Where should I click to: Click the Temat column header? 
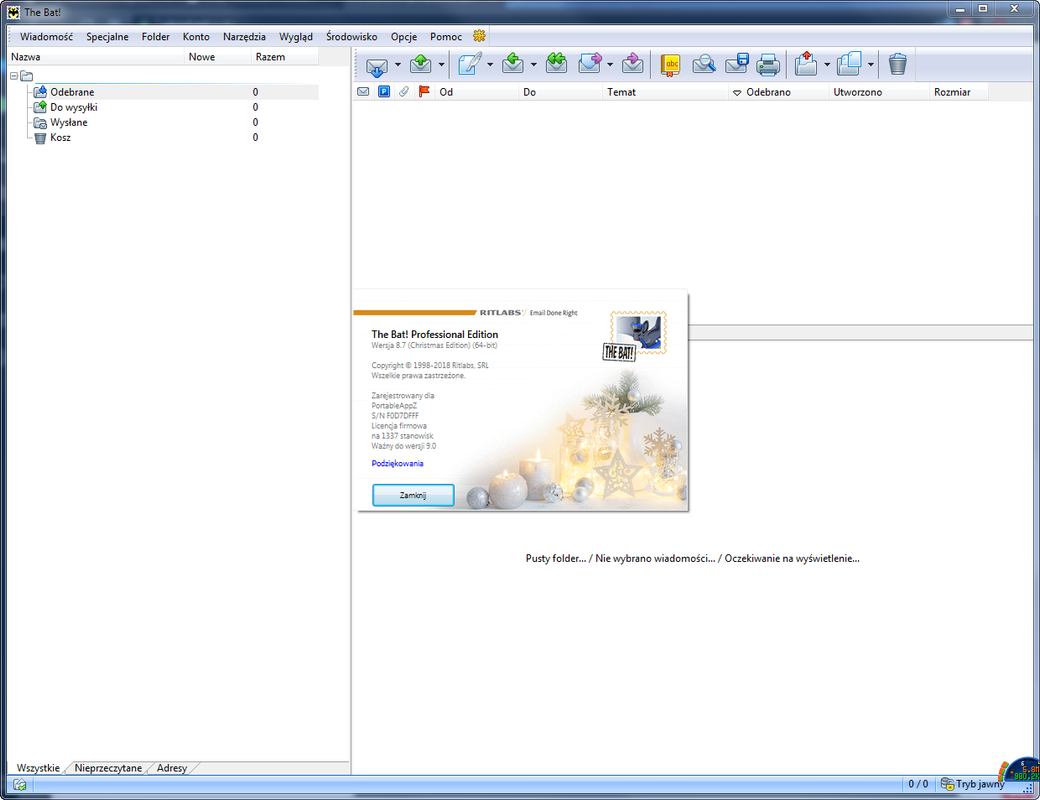point(665,92)
